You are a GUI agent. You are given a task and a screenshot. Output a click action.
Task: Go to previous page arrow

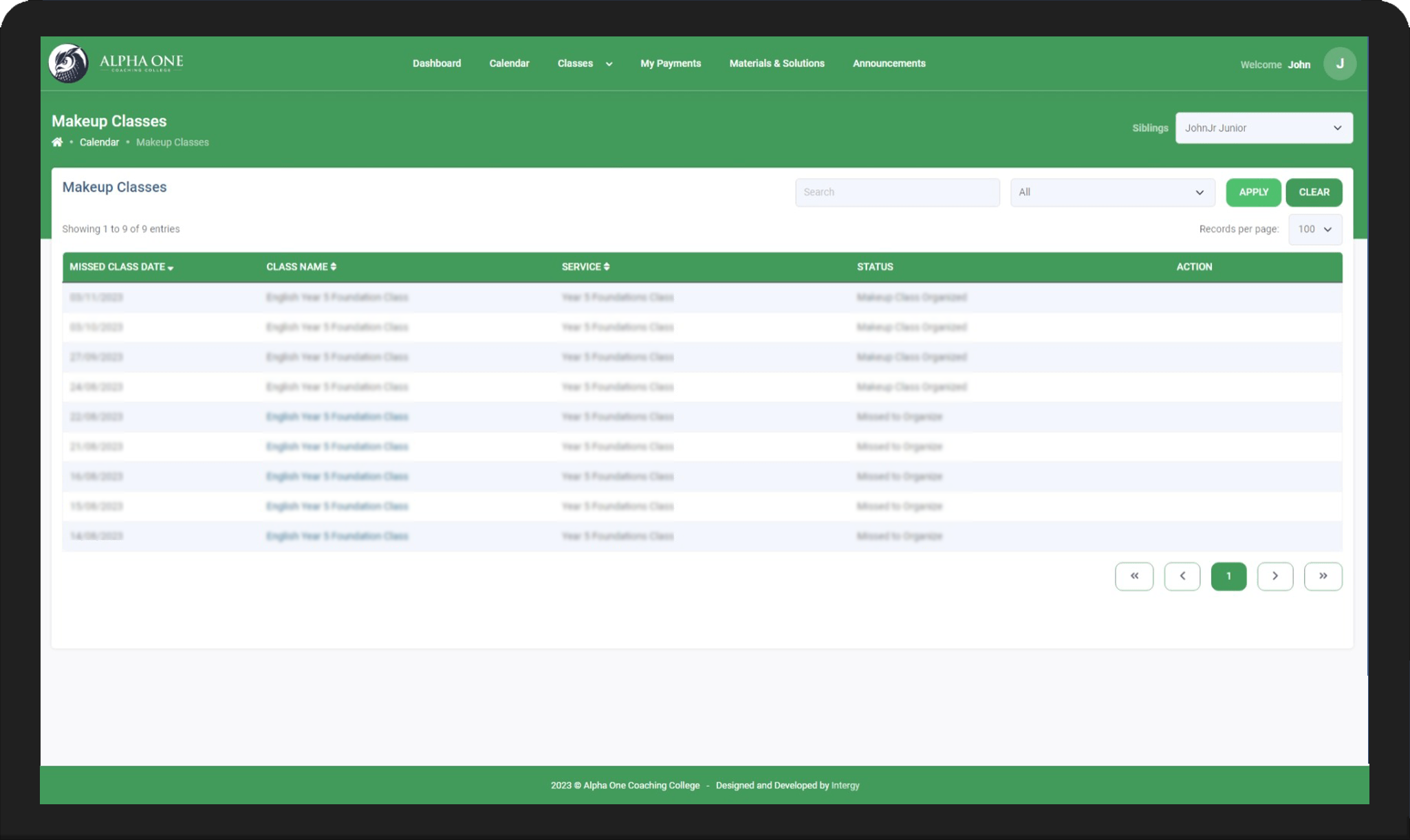1182,576
